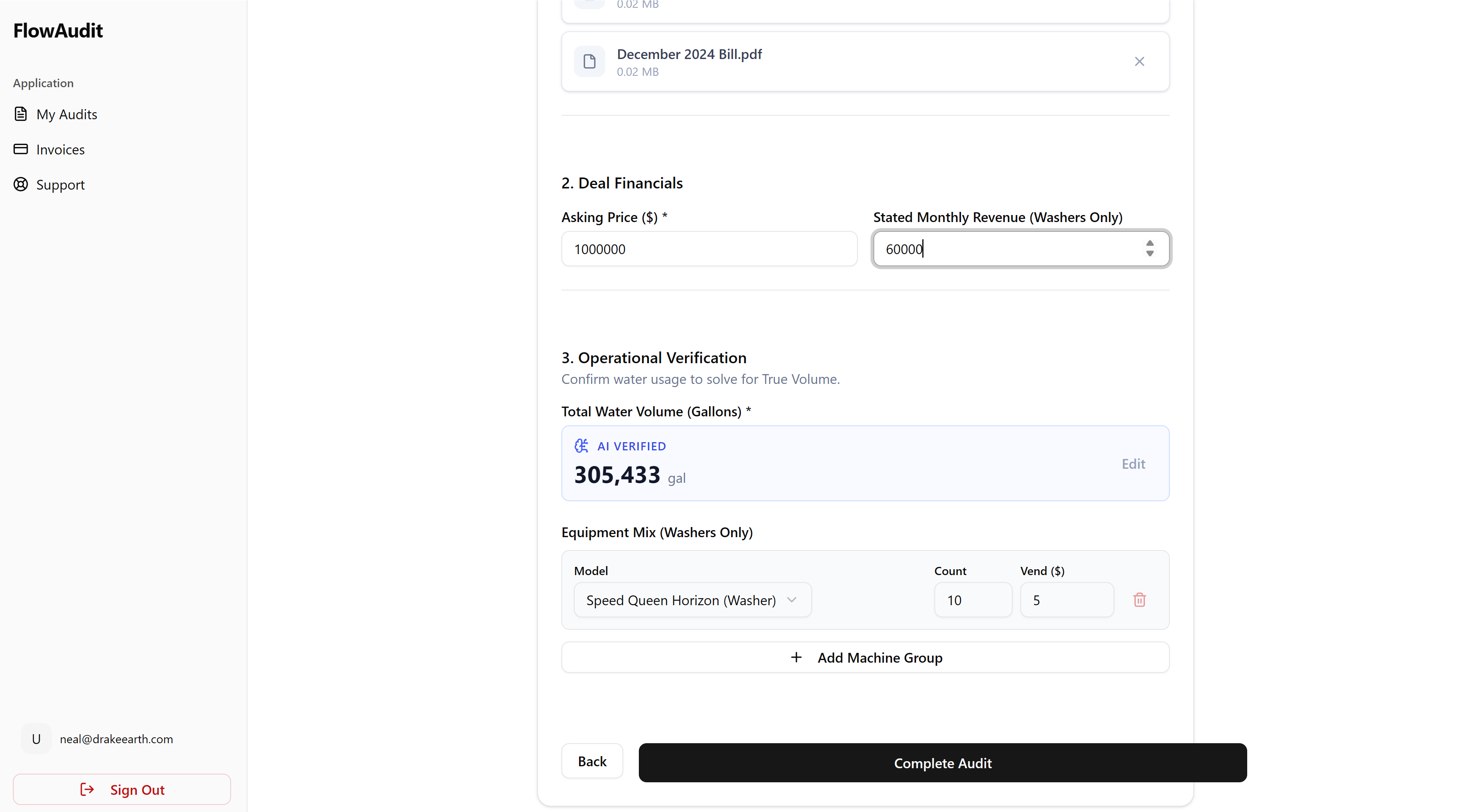Decrement Stated Monthly Revenue with down arrow
The width and height of the screenshot is (1481, 812).
1149,254
